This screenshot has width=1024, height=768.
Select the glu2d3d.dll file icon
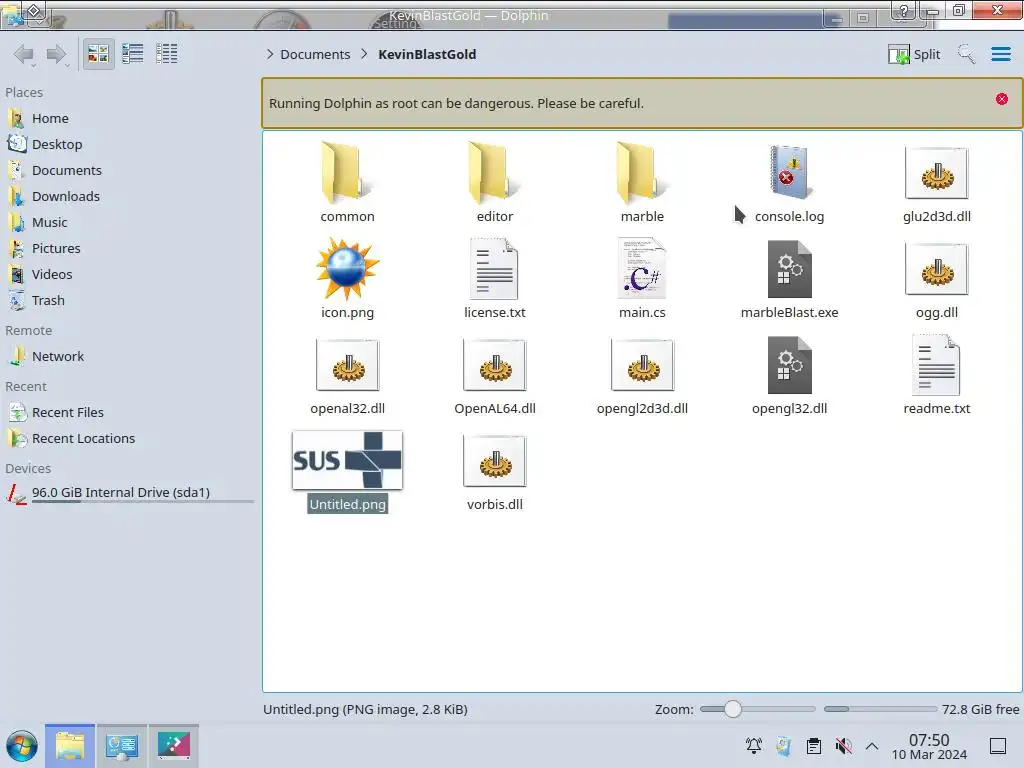coord(936,173)
